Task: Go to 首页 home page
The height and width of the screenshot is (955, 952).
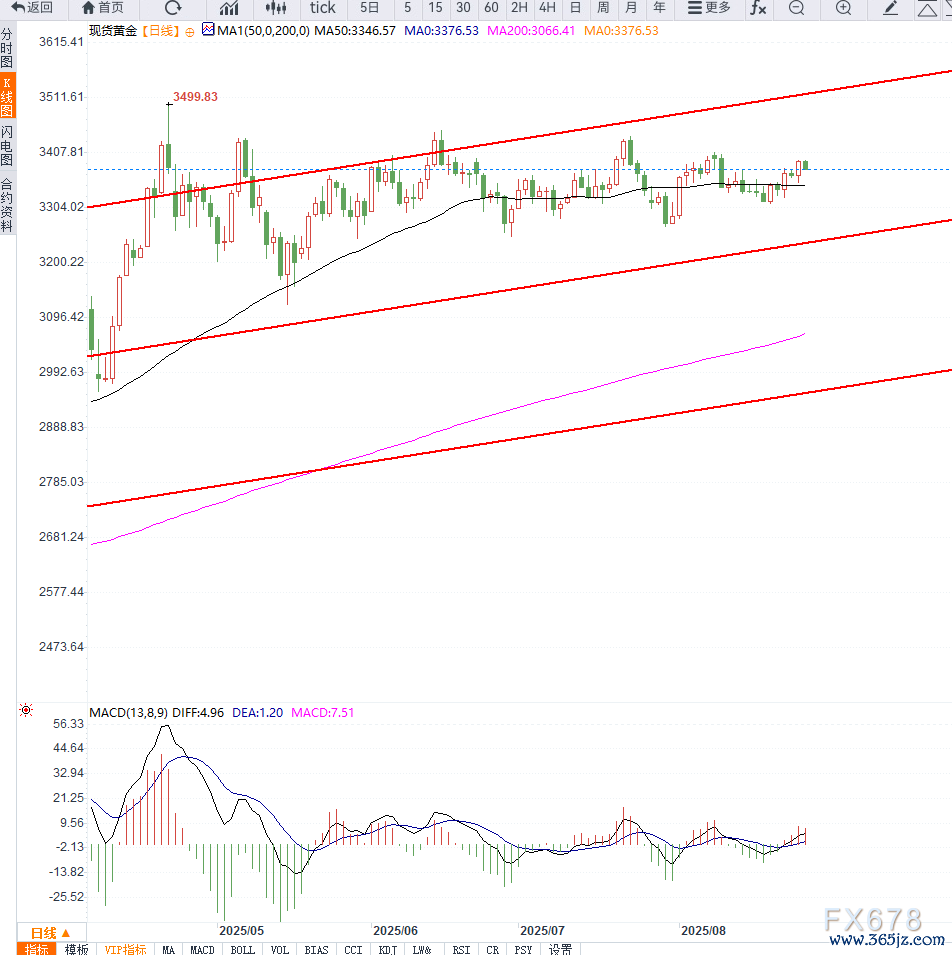Action: click(x=103, y=8)
